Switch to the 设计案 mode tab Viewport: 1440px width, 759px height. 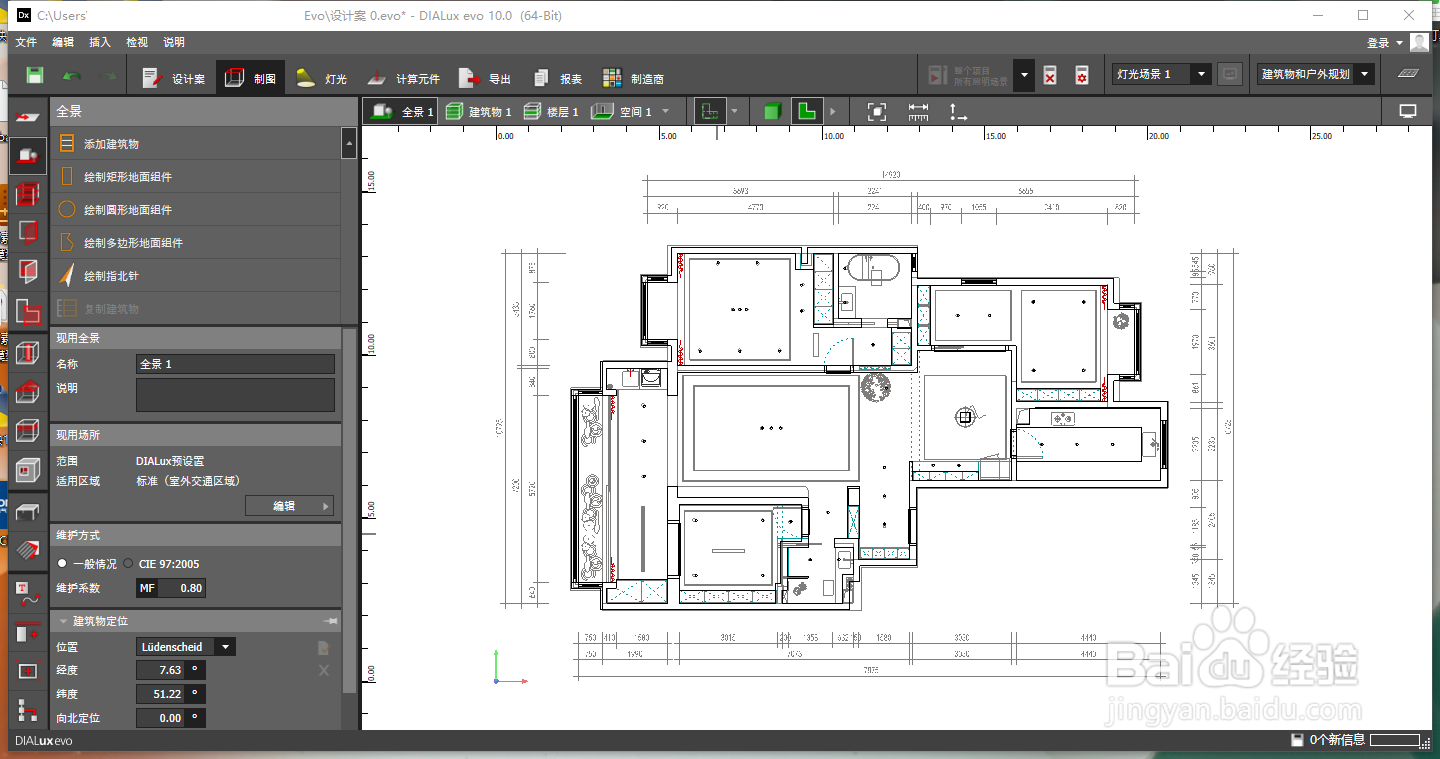tap(173, 78)
